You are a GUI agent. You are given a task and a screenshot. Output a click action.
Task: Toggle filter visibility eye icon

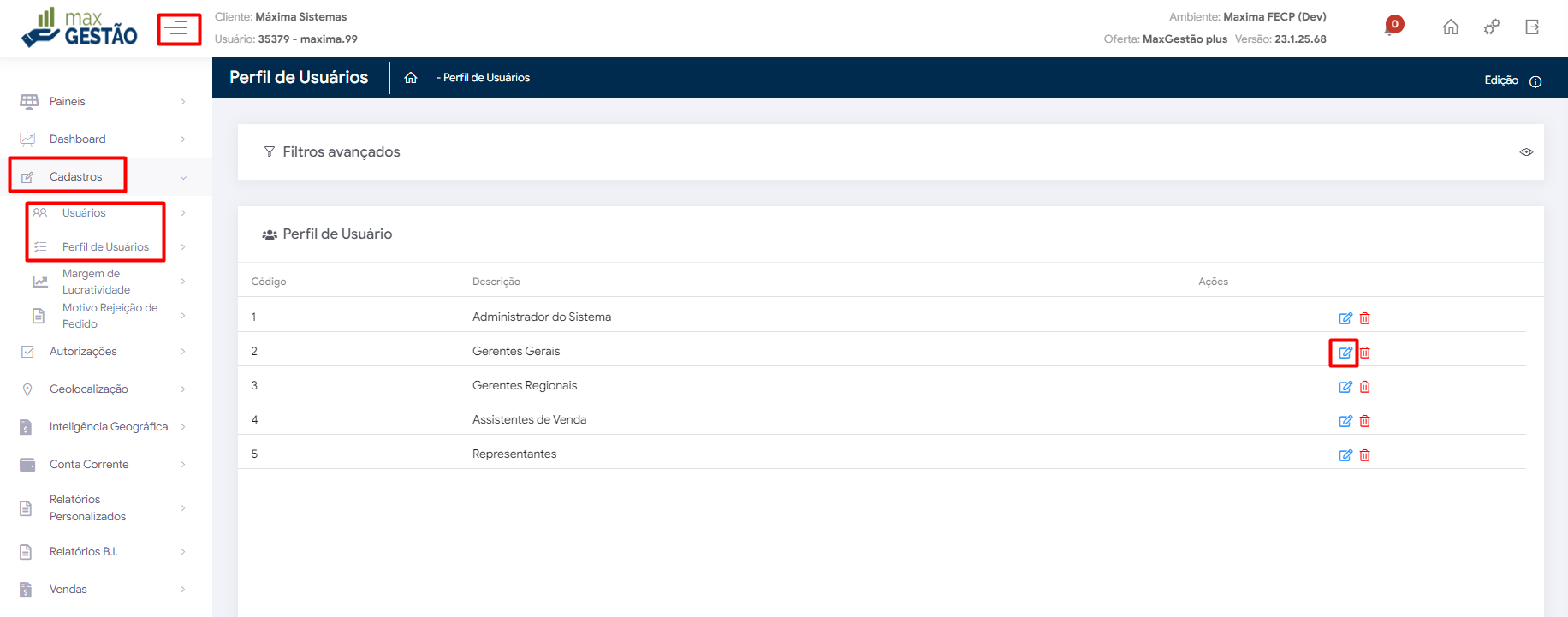[x=1526, y=152]
